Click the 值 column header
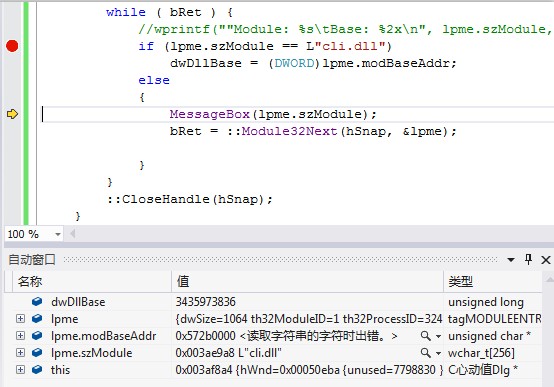The height and width of the screenshot is (387, 554). click(307, 282)
